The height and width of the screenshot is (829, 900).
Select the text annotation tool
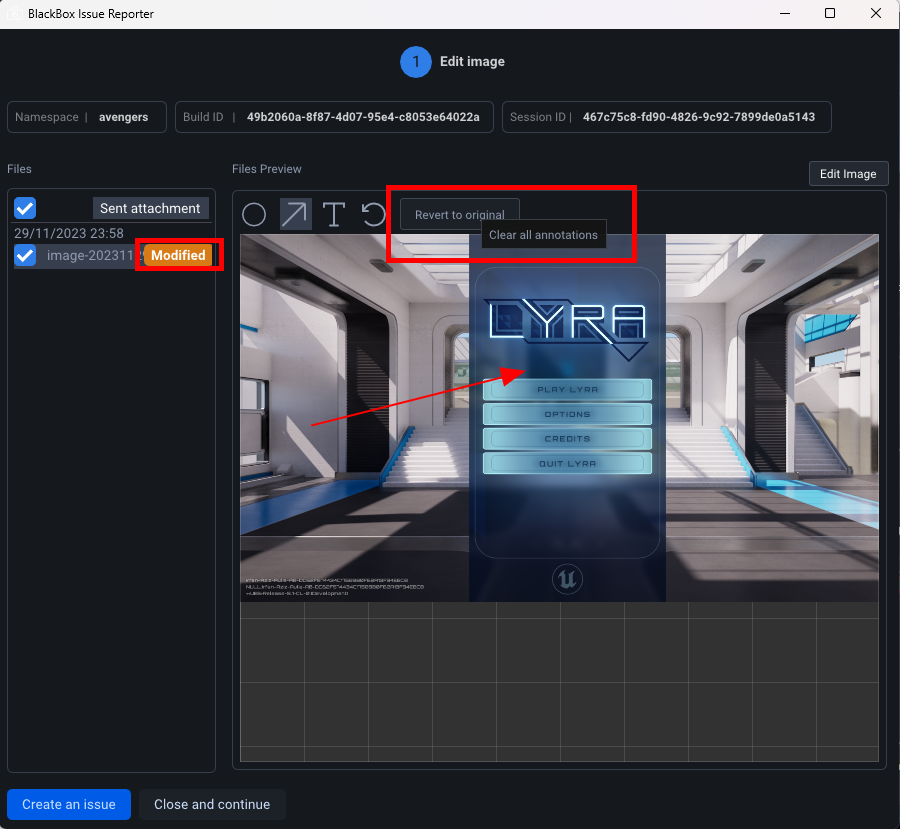tap(333, 215)
